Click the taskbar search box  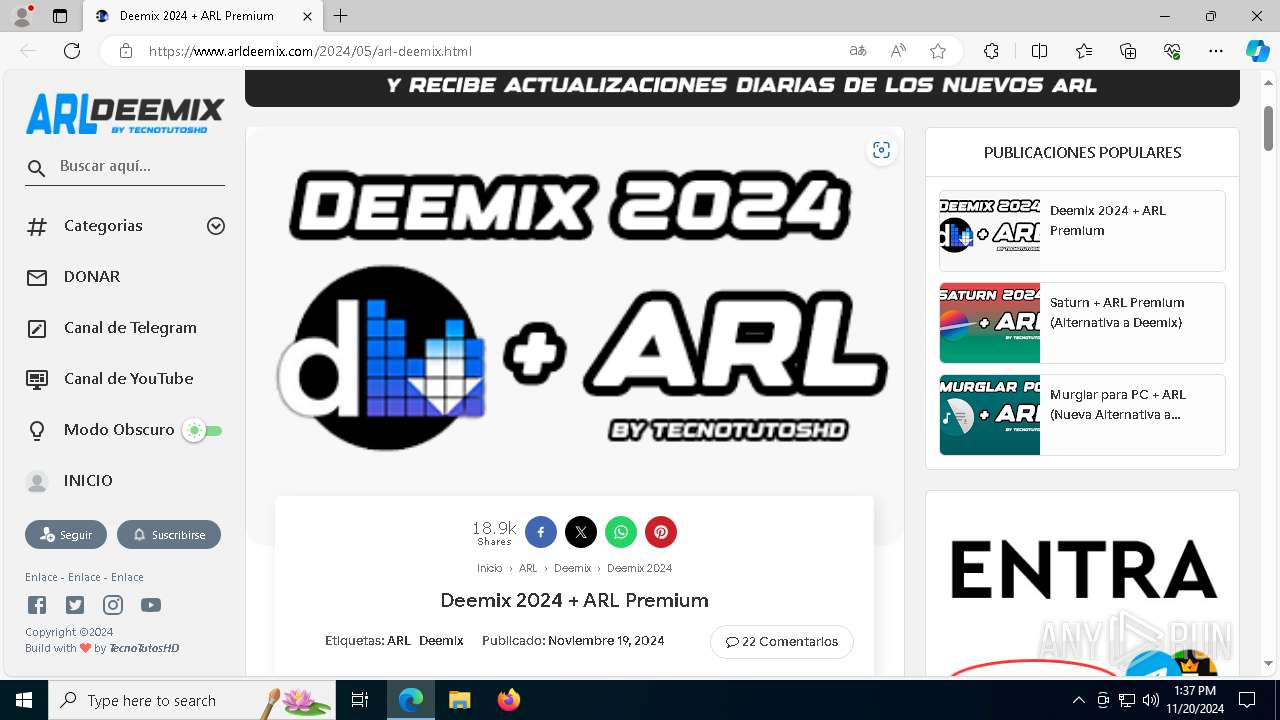[192, 700]
